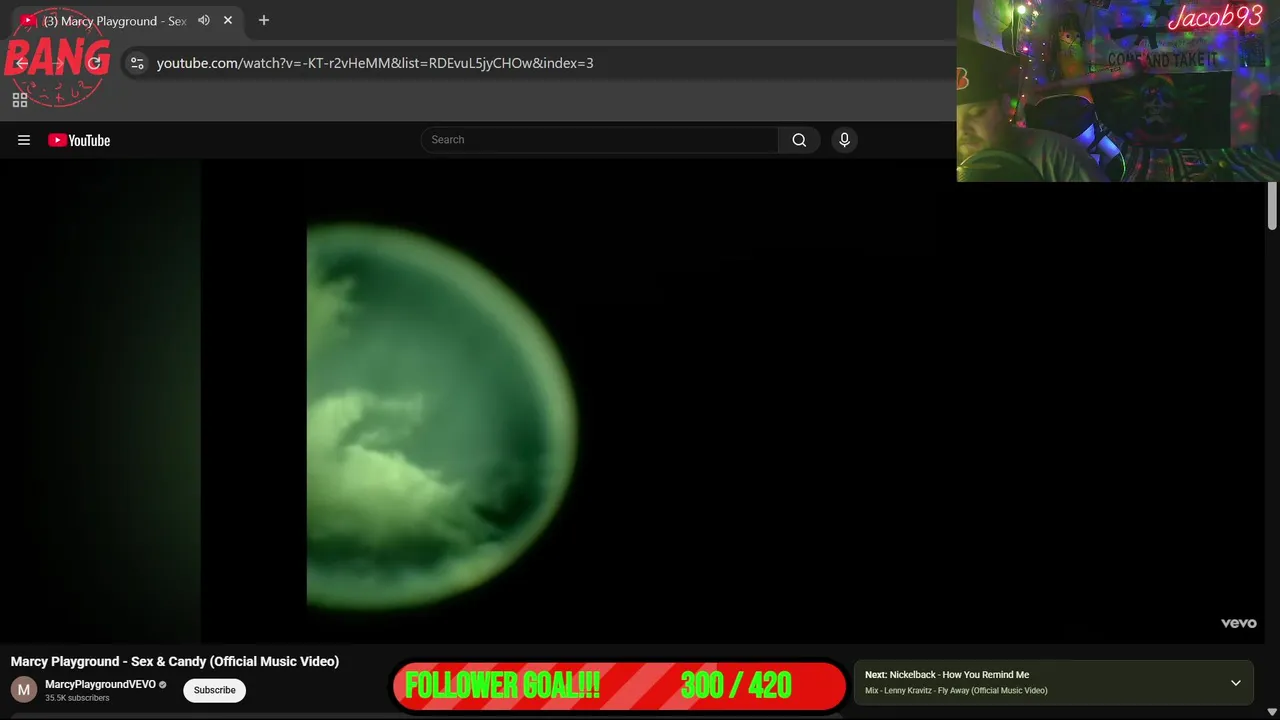Go forward with the browser forward arrow

pyautogui.click(x=58, y=63)
